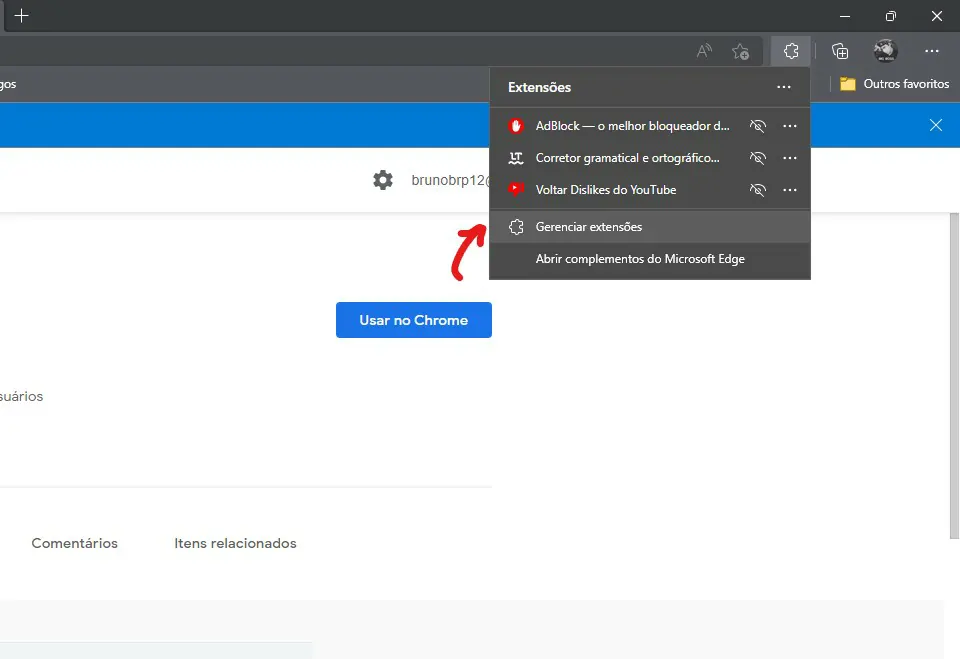Switch to the Itens relacionados tab
The width and height of the screenshot is (960, 659).
(x=235, y=543)
